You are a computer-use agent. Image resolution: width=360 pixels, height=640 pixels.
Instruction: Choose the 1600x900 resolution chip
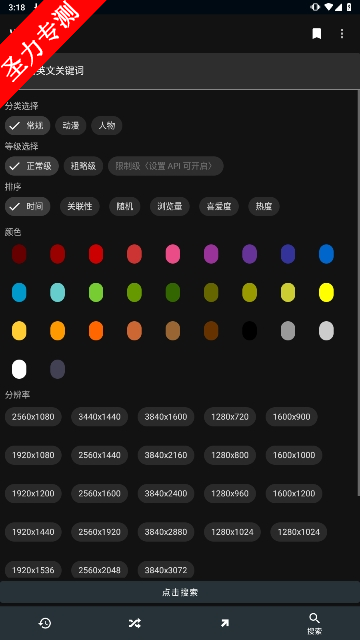[291, 417]
